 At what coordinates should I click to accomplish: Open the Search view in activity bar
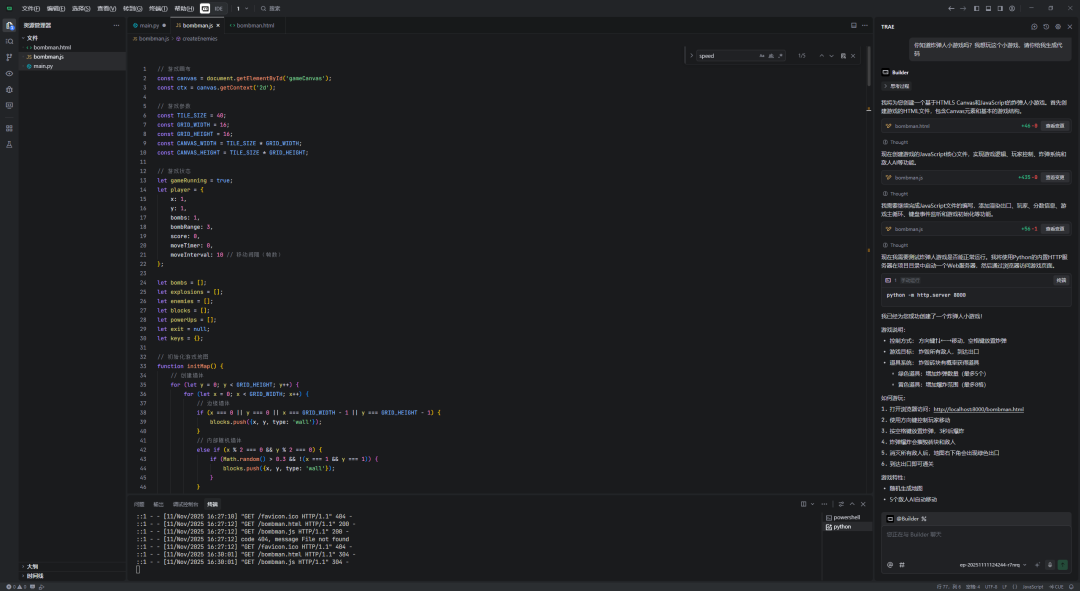click(x=9, y=41)
